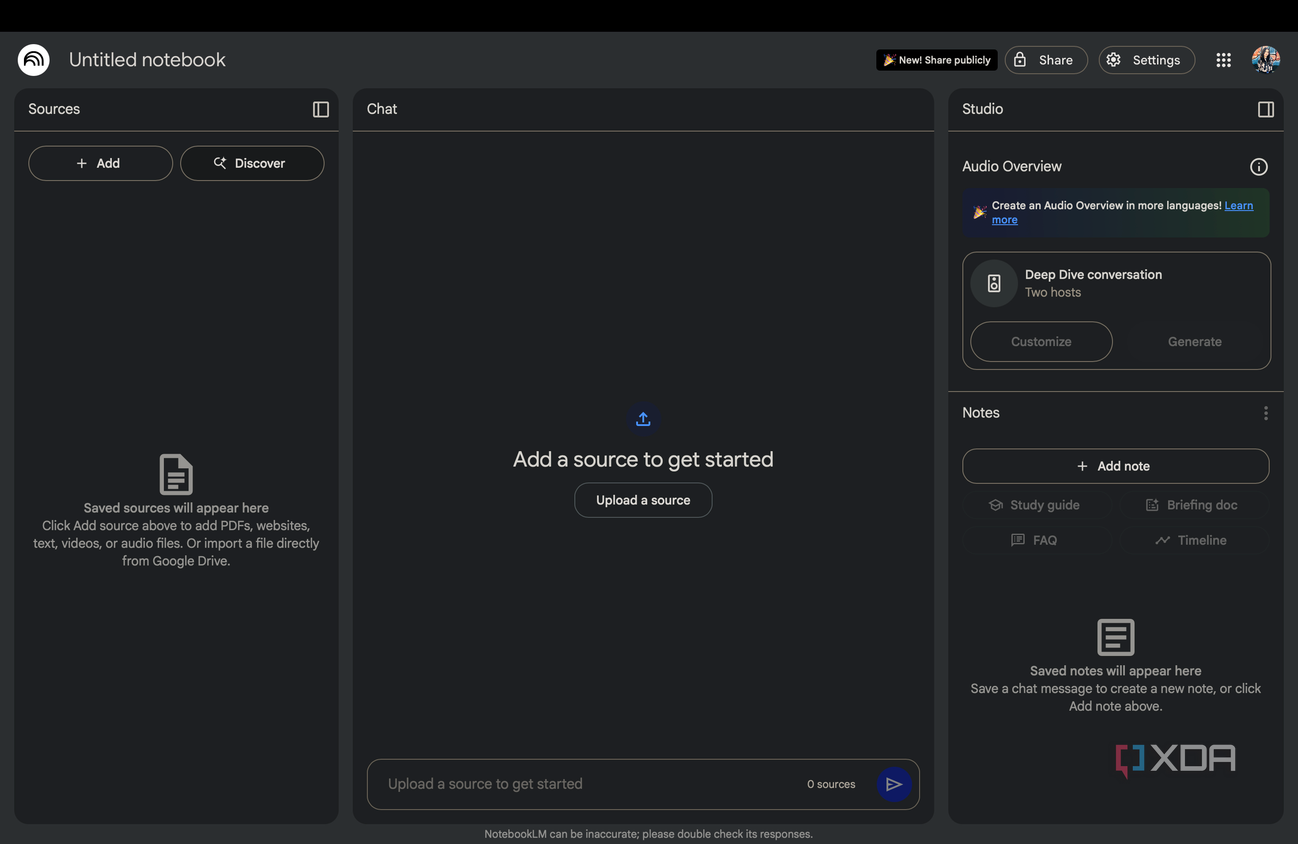Image resolution: width=1298 pixels, height=844 pixels.
Task: Open the Share dialog
Action: coord(1046,60)
